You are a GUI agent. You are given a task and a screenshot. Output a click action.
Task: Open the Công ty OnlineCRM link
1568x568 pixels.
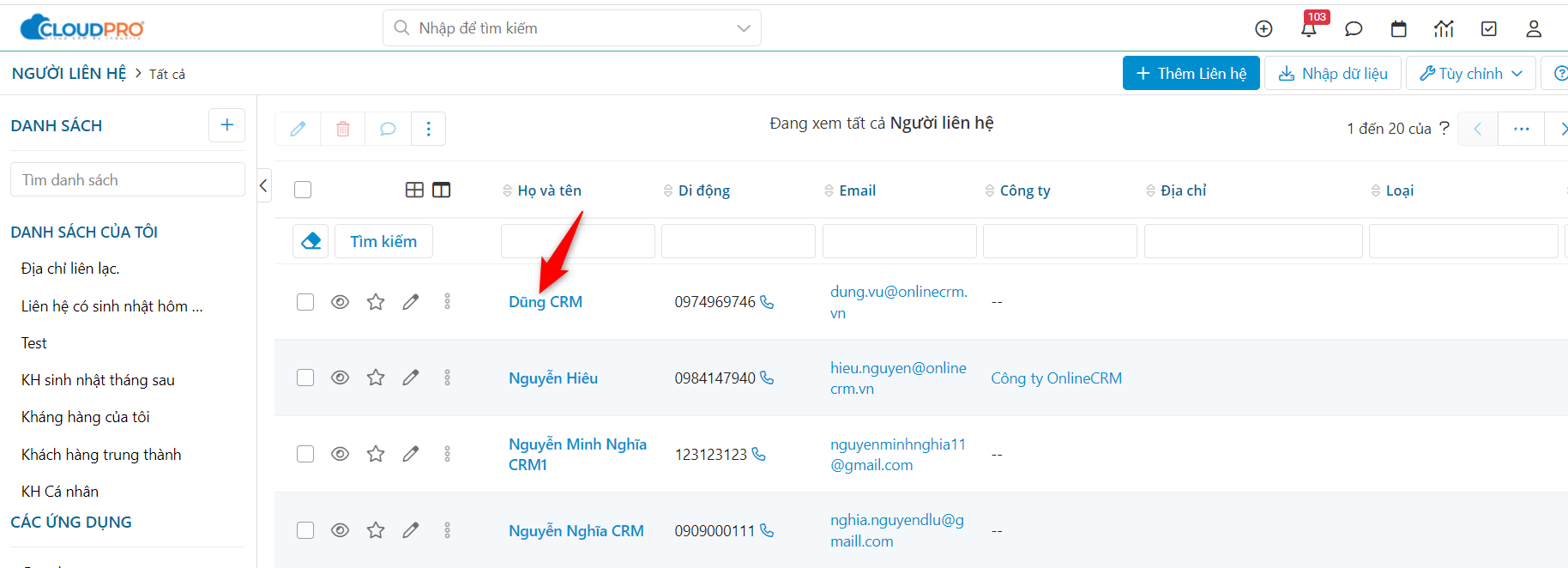[x=1056, y=378]
